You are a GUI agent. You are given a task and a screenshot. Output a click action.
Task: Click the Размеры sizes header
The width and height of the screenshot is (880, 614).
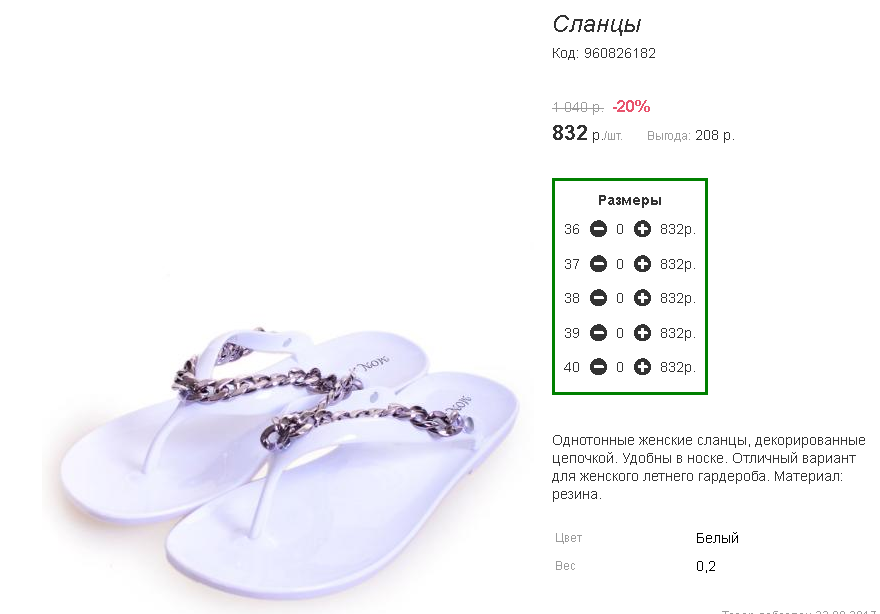pyautogui.click(x=630, y=200)
